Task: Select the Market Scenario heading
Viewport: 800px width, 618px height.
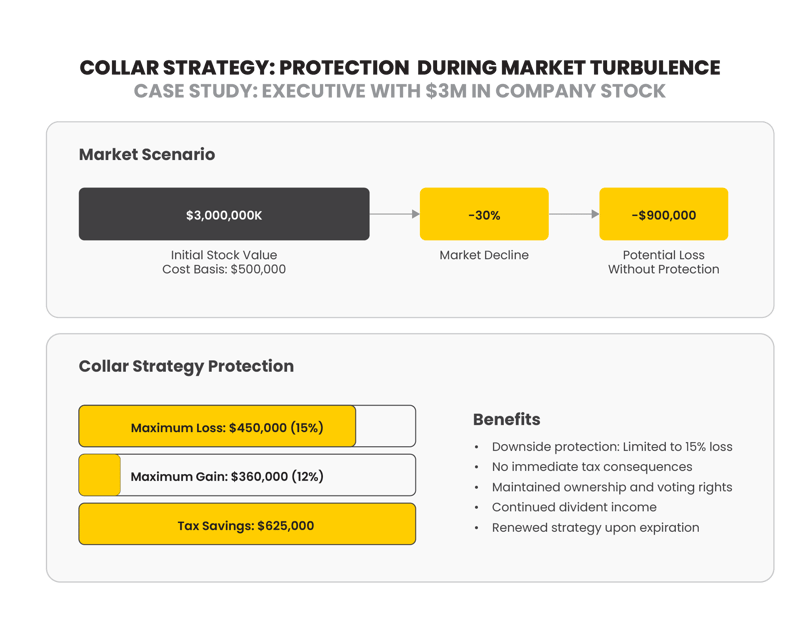Action: (x=147, y=155)
